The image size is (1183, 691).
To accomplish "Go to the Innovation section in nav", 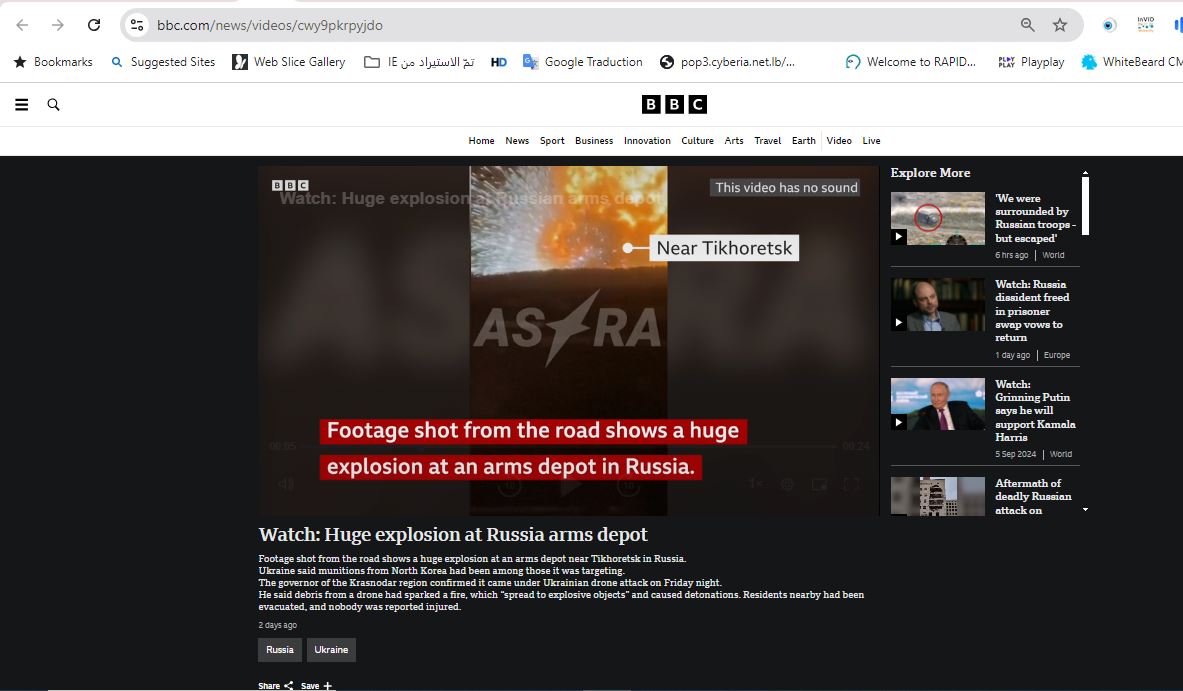I will [647, 141].
